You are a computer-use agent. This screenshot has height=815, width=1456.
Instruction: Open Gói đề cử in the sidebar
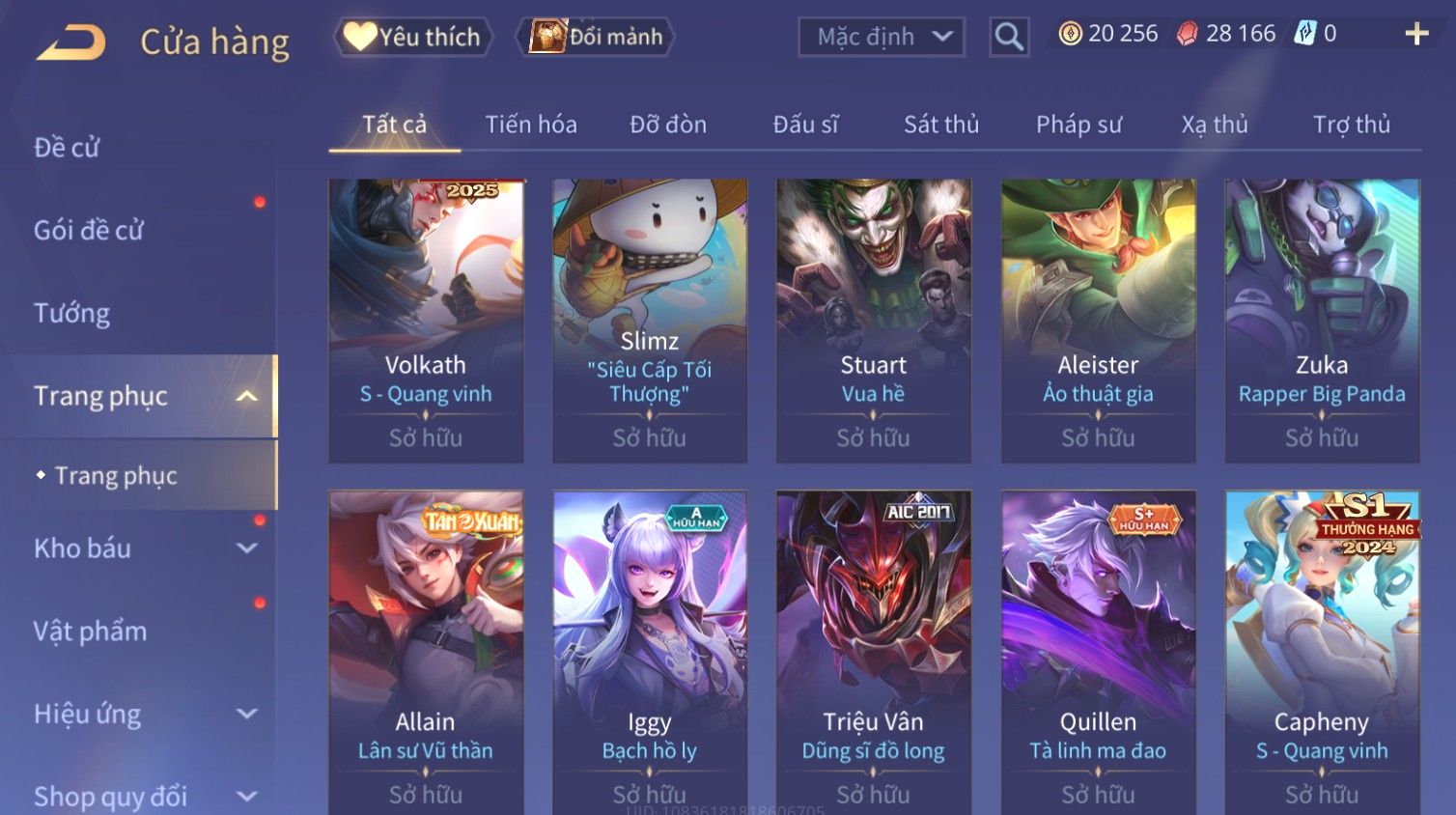coord(88,230)
